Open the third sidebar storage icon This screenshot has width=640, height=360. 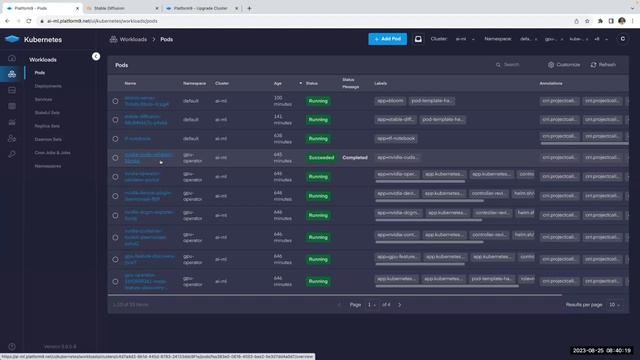pyautogui.click(x=12, y=90)
